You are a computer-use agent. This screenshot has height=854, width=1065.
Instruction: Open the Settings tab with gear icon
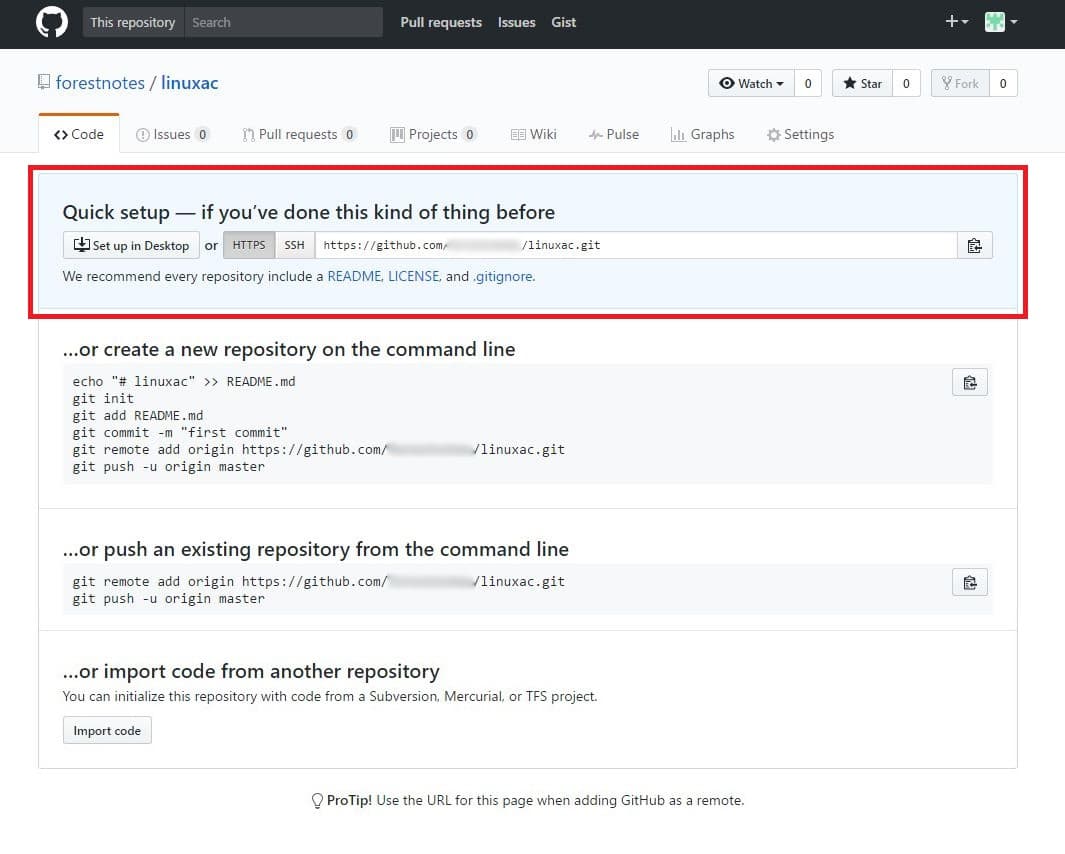800,134
